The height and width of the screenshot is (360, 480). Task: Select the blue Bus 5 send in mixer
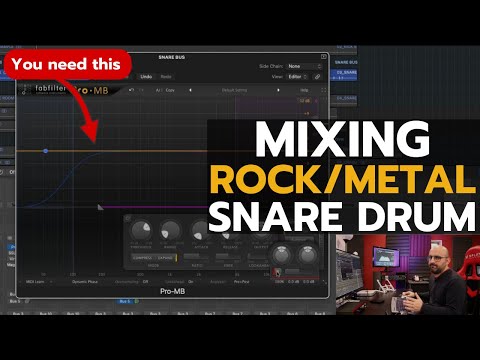pyautogui.click(x=125, y=302)
